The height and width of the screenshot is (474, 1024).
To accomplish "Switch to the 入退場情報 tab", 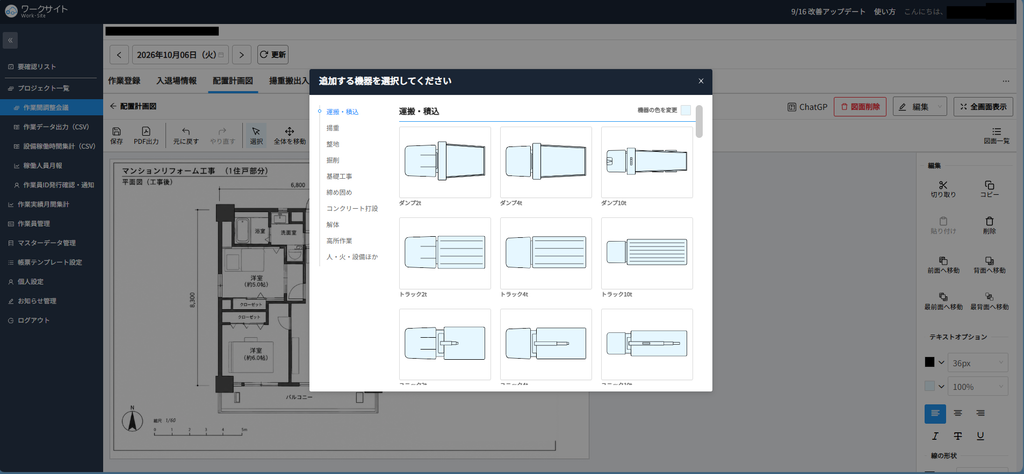I will (x=176, y=81).
